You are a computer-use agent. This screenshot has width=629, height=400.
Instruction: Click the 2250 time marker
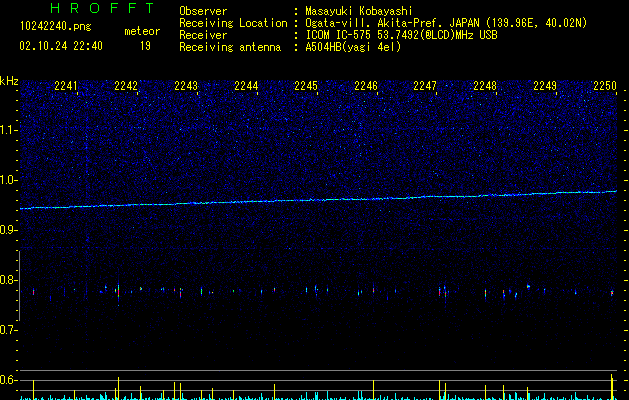(x=605, y=86)
